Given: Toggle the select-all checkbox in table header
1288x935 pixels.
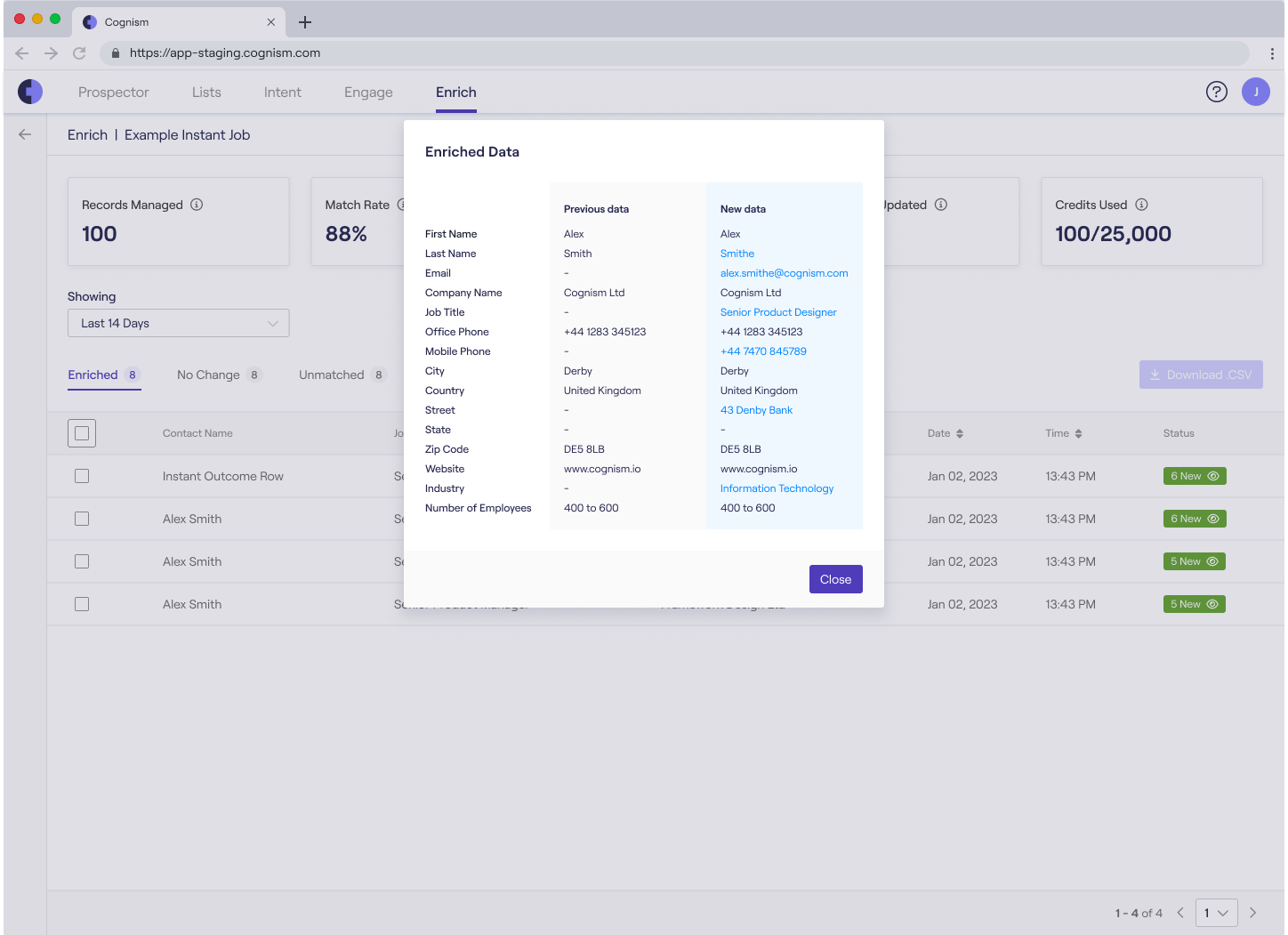Looking at the screenshot, I should pos(82,433).
